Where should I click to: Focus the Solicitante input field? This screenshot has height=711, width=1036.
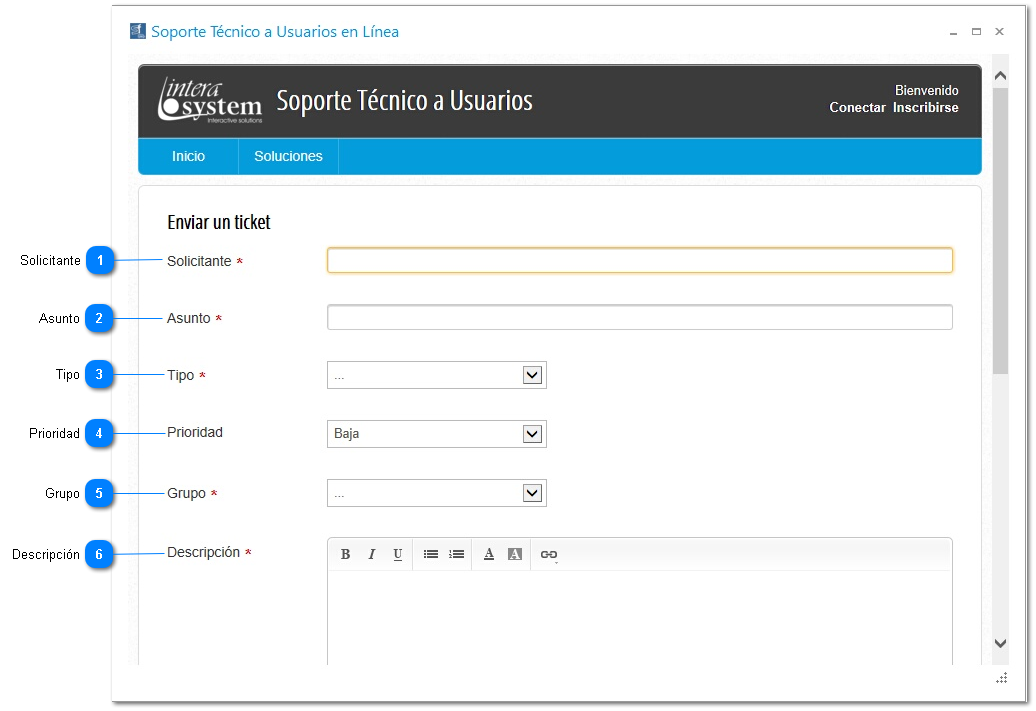pyautogui.click(x=639, y=261)
